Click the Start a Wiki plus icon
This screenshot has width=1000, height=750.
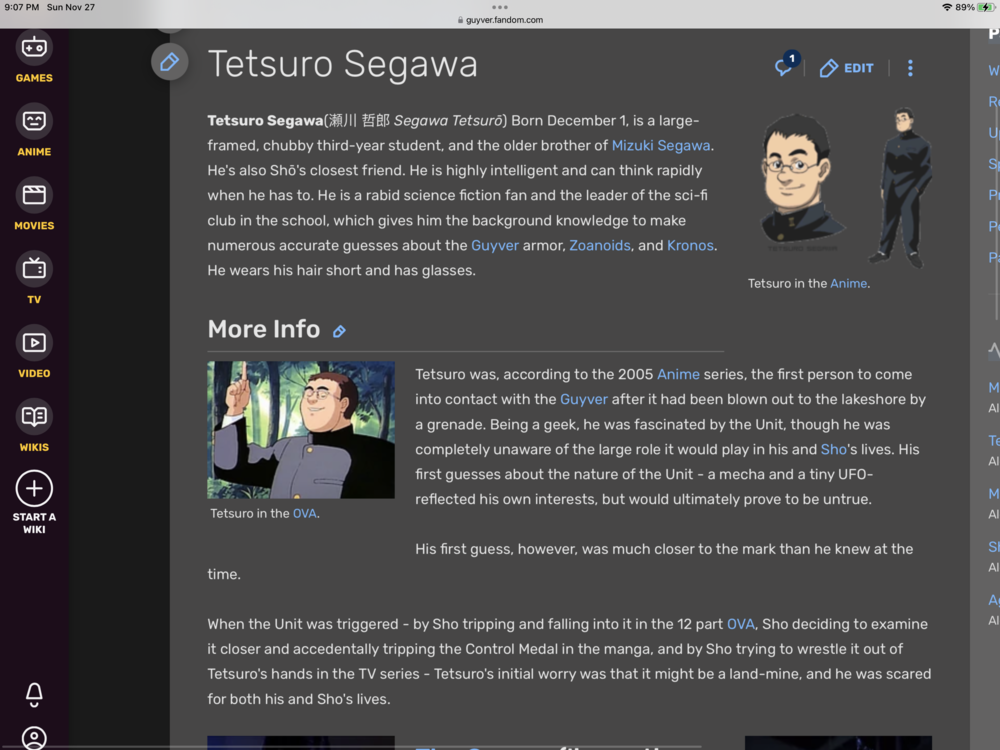coord(34,489)
